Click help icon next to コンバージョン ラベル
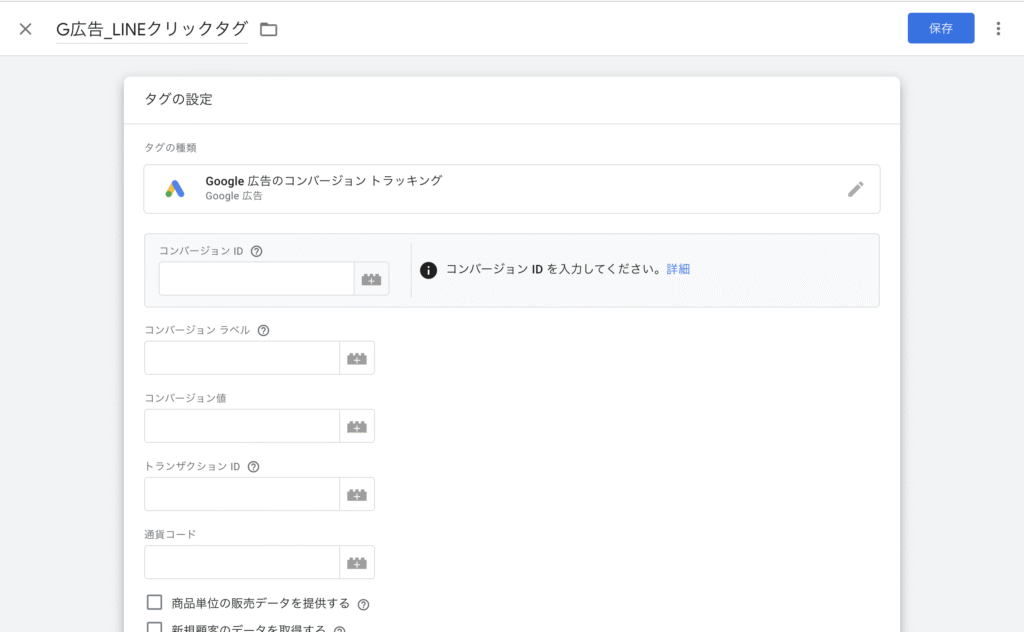This screenshot has height=632, width=1024. (x=264, y=330)
